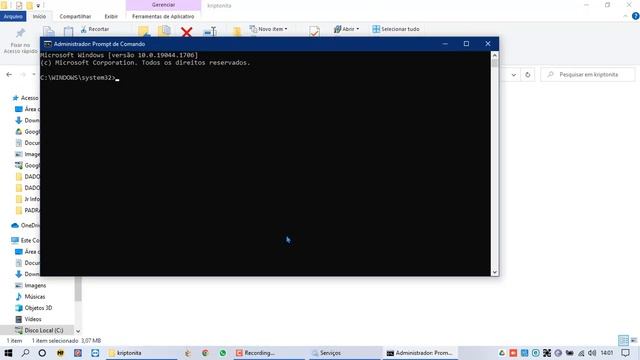640x360 pixels.
Task: Switch to the Início ribbon tab
Action: click(x=39, y=16)
